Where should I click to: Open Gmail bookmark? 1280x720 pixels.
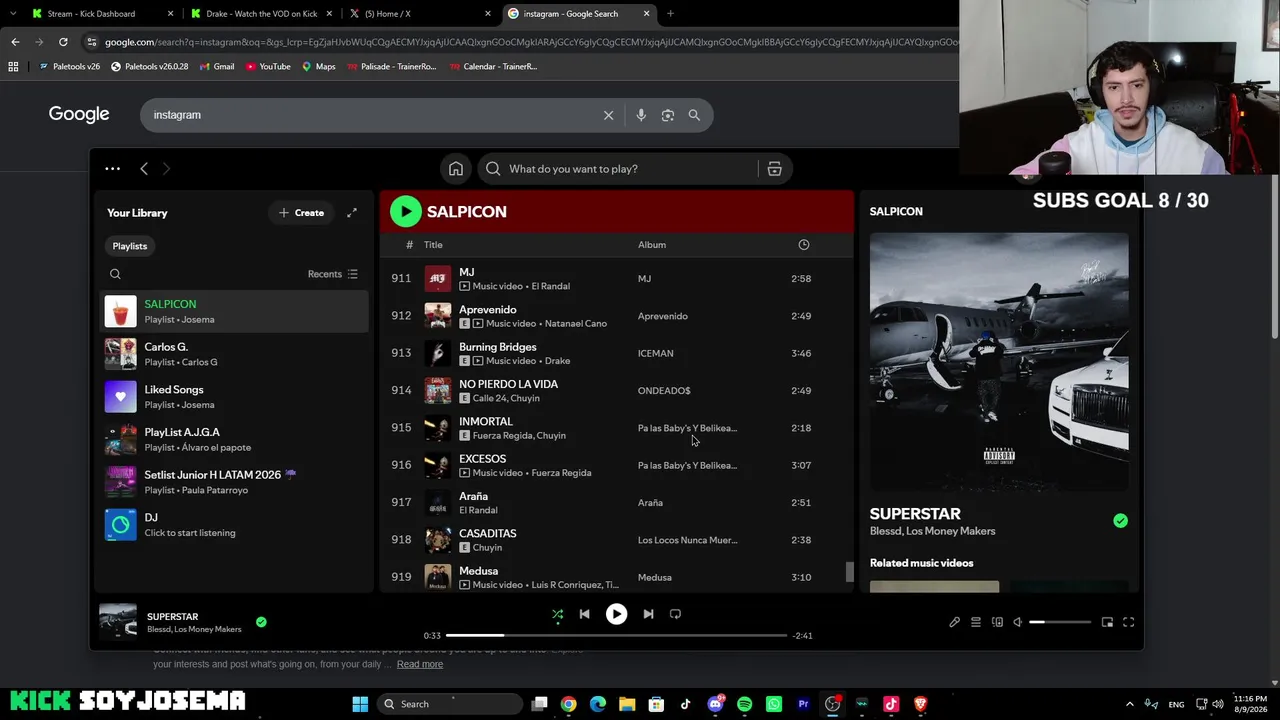(x=217, y=67)
